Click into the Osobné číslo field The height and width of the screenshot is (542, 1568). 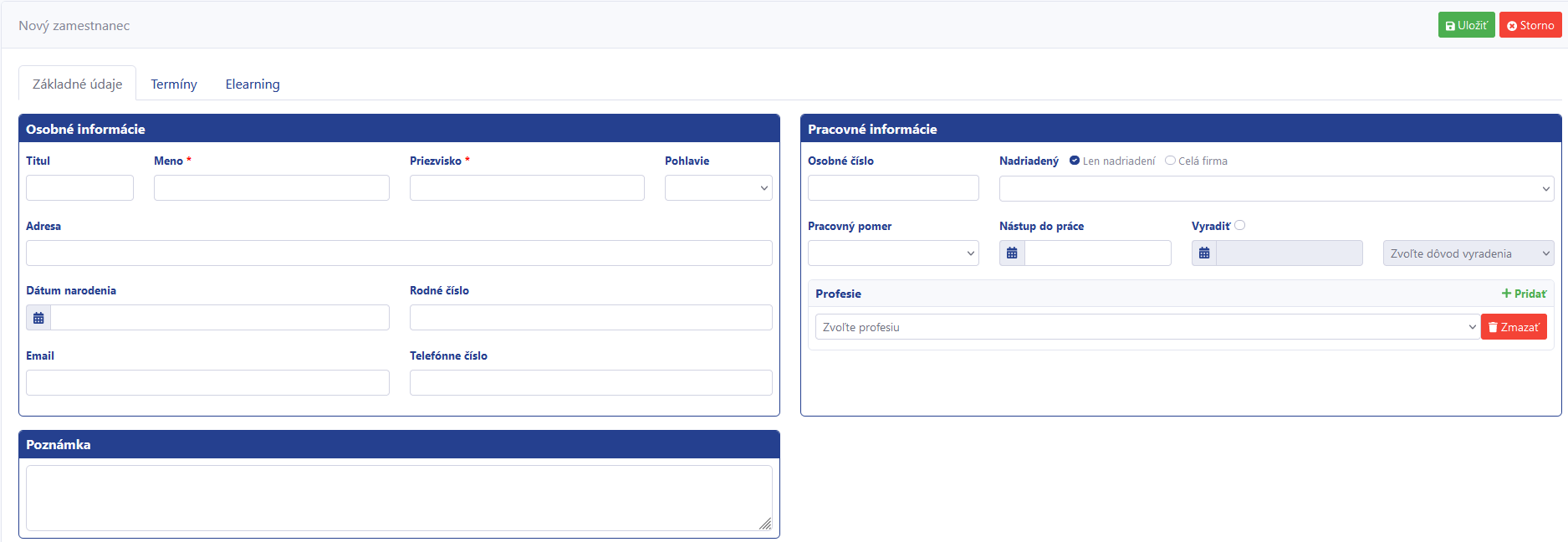click(x=893, y=188)
